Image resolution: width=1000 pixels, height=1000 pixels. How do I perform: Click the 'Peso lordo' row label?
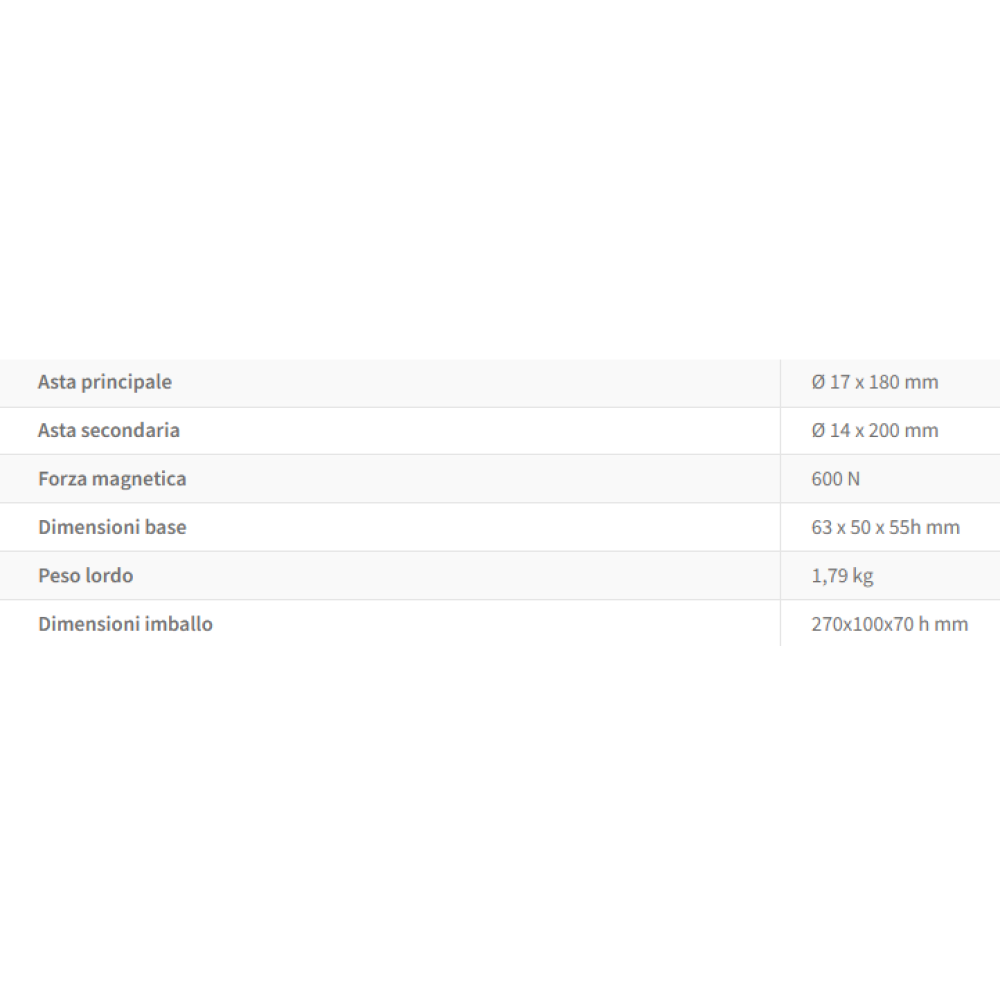click(85, 576)
